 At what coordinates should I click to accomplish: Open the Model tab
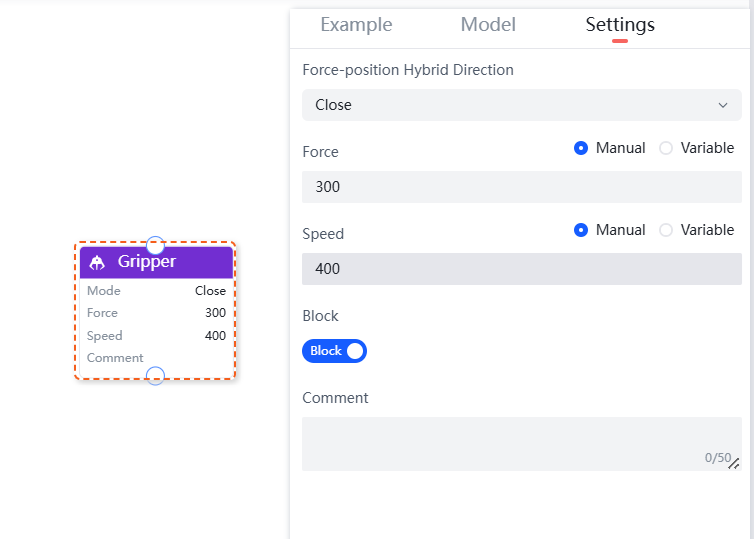pos(488,25)
